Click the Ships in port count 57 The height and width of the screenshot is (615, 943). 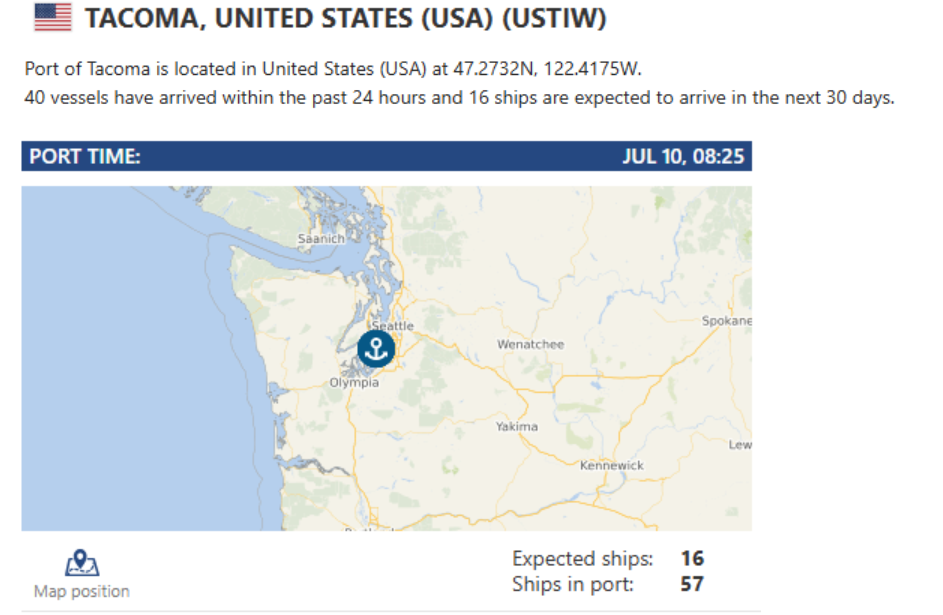click(x=692, y=584)
